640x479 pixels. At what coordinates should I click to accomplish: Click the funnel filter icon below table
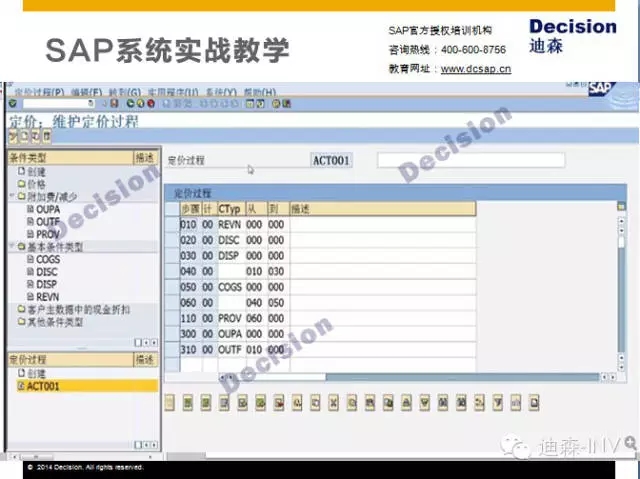(x=498, y=403)
